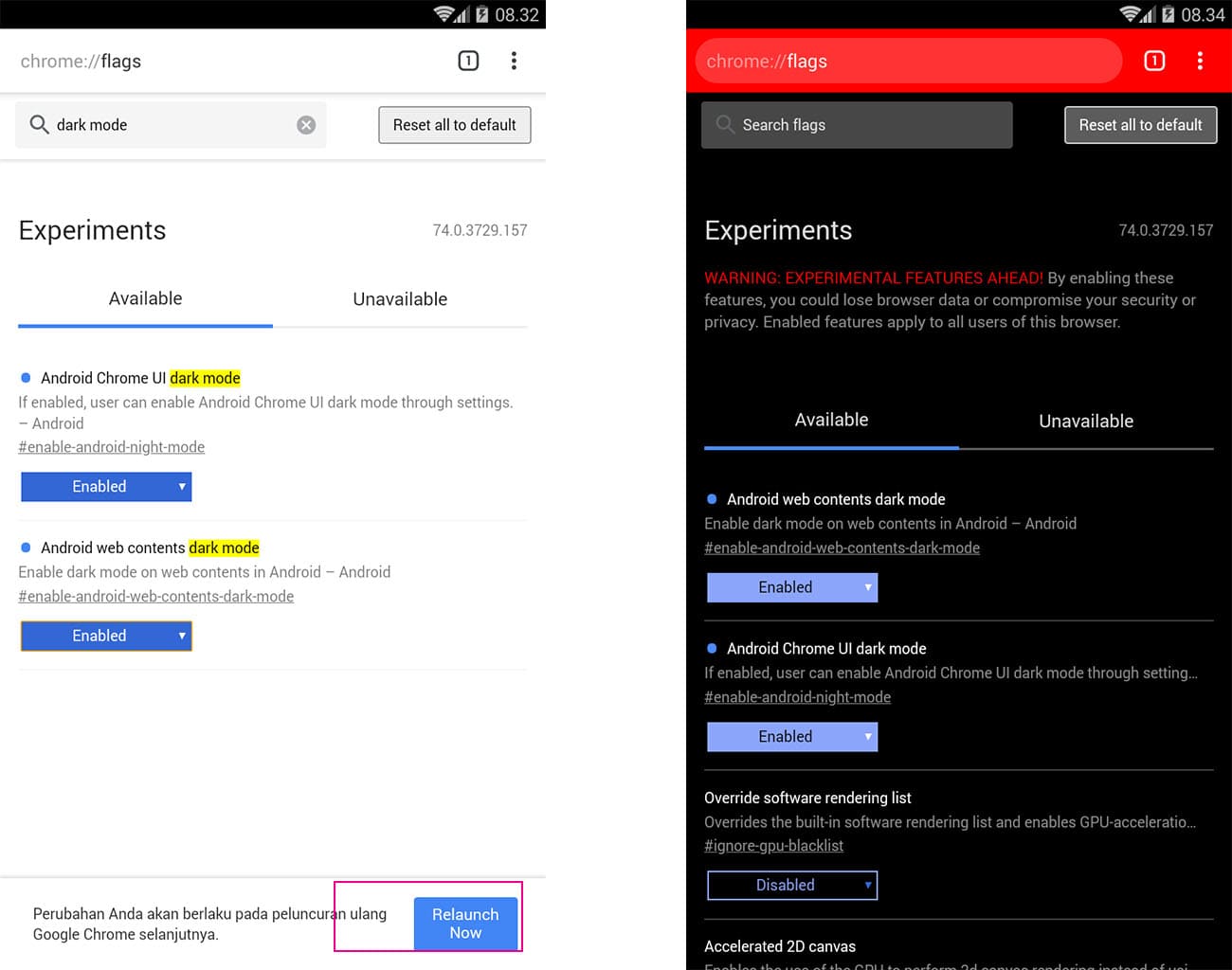Click Wi-Fi status icon in right status bar
1232x970 pixels.
point(1129,14)
